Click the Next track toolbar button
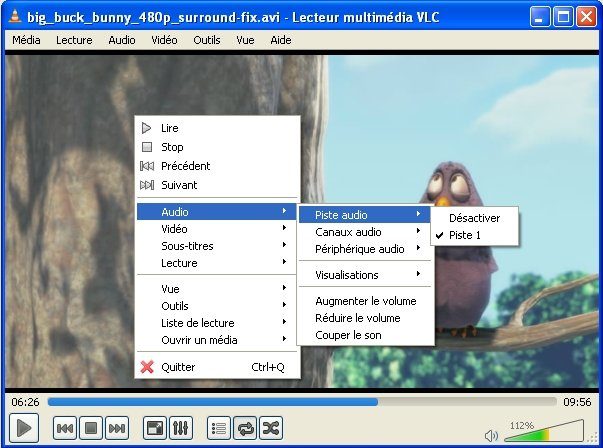 click(x=117, y=428)
